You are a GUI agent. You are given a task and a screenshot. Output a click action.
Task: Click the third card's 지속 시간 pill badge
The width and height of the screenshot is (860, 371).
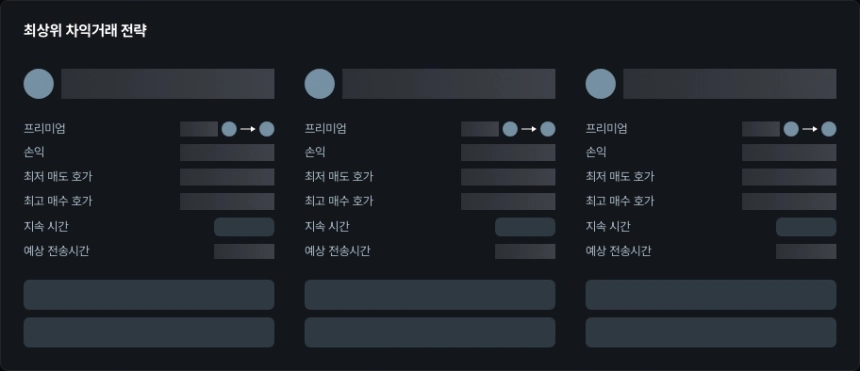pyautogui.click(x=806, y=227)
